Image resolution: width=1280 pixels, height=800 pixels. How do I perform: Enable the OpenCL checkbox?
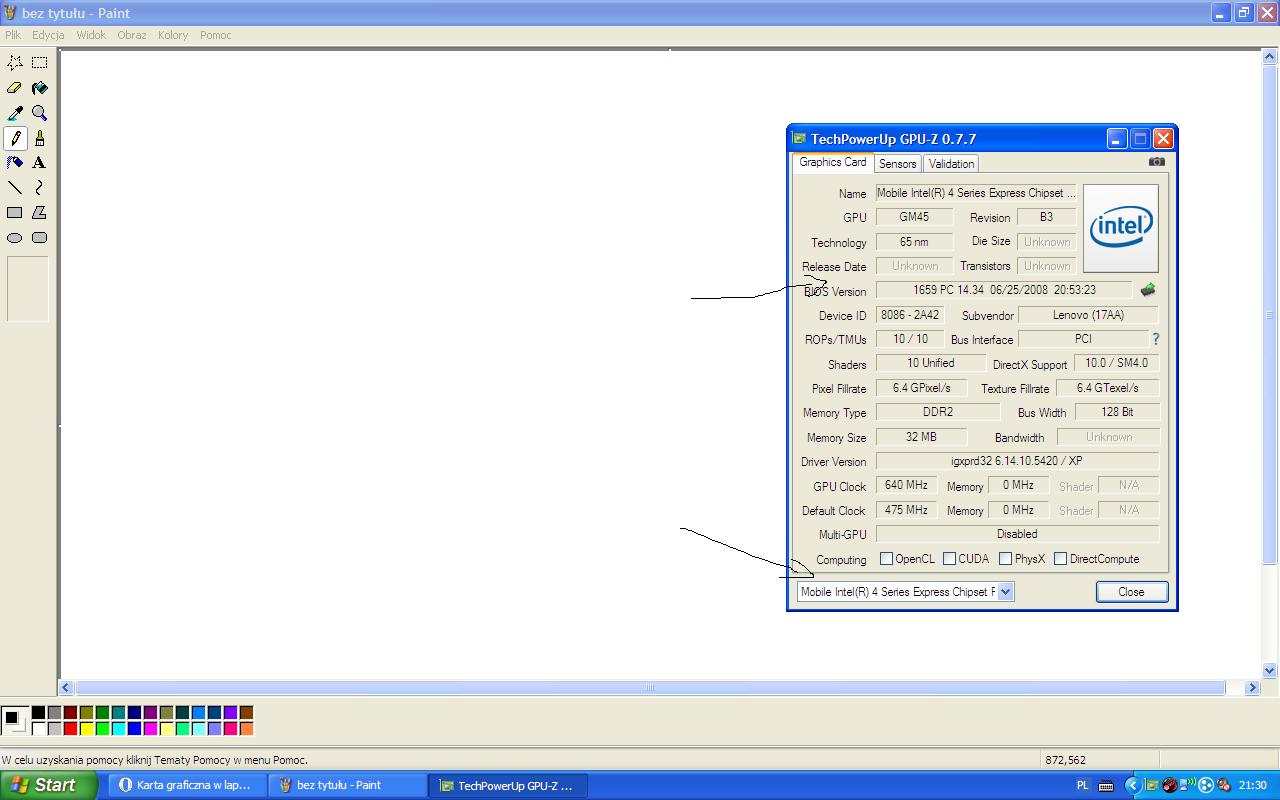click(886, 559)
